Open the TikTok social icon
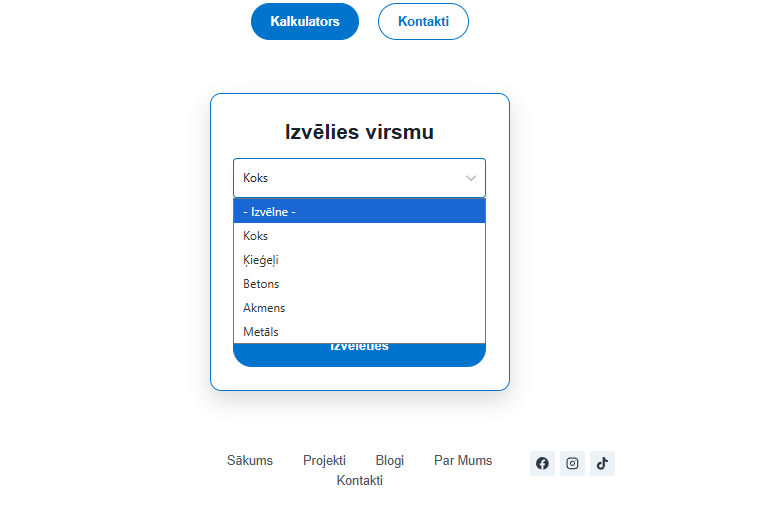 [x=602, y=463]
